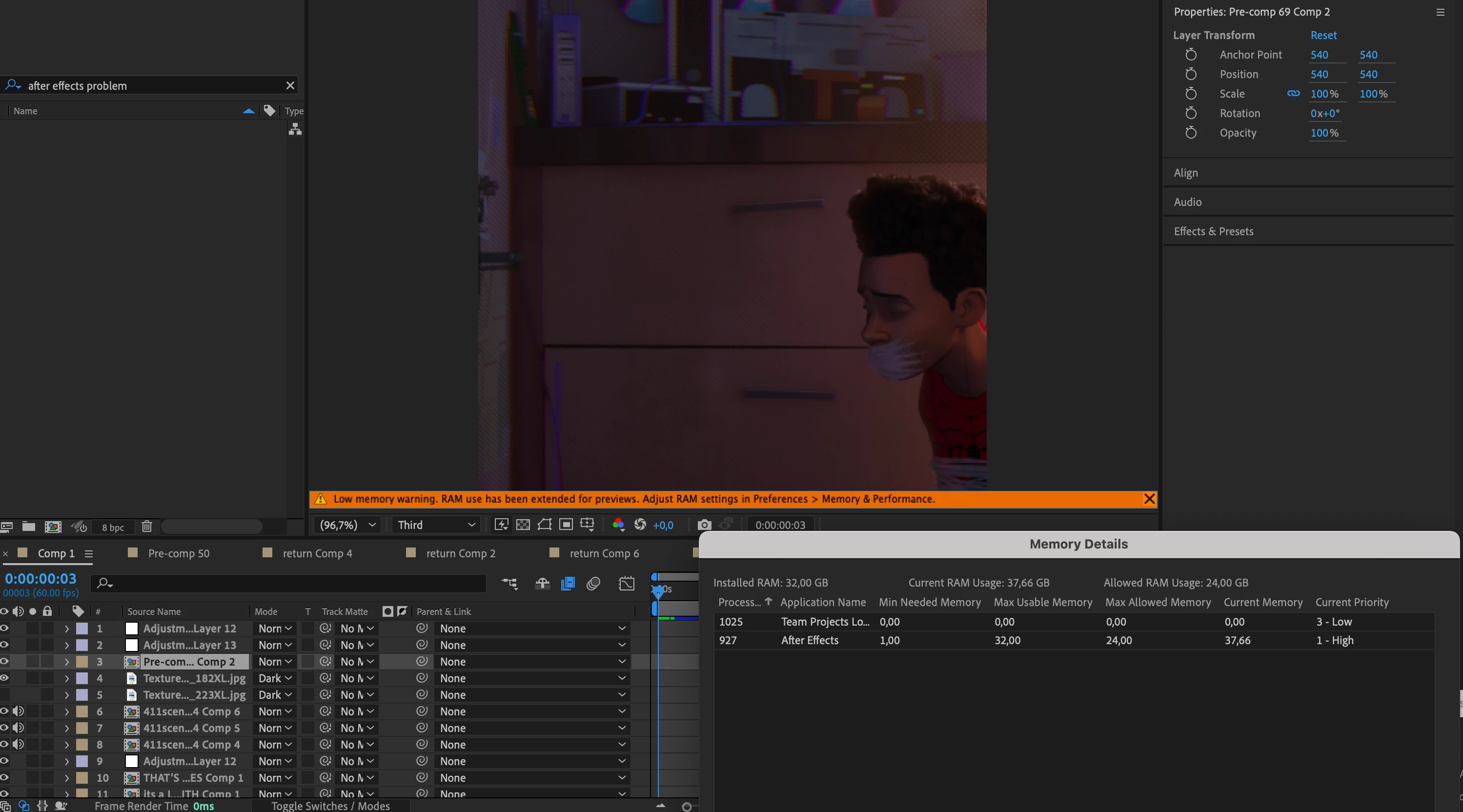The width and height of the screenshot is (1463, 812).
Task: Click the Take Snapshot camera icon
Action: (704, 525)
